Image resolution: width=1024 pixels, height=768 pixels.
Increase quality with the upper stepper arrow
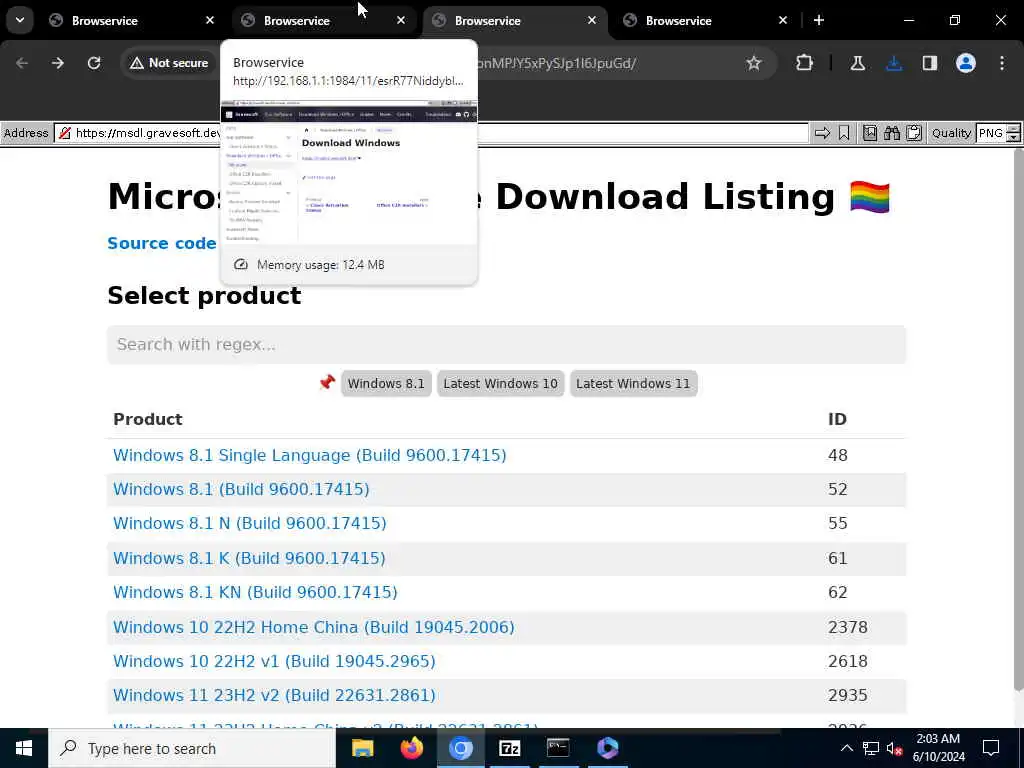[x=1013, y=129]
